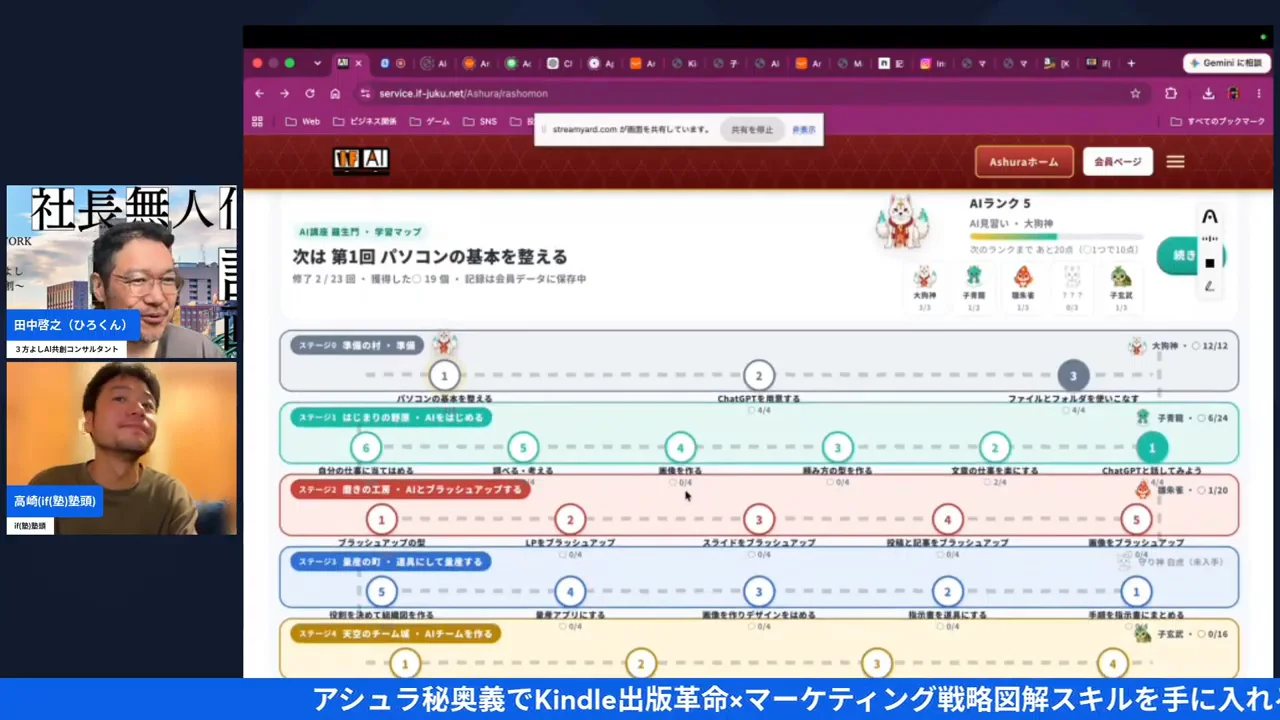Open lesson 4 量産アプリにする node
The image size is (1280, 720).
coord(570,591)
